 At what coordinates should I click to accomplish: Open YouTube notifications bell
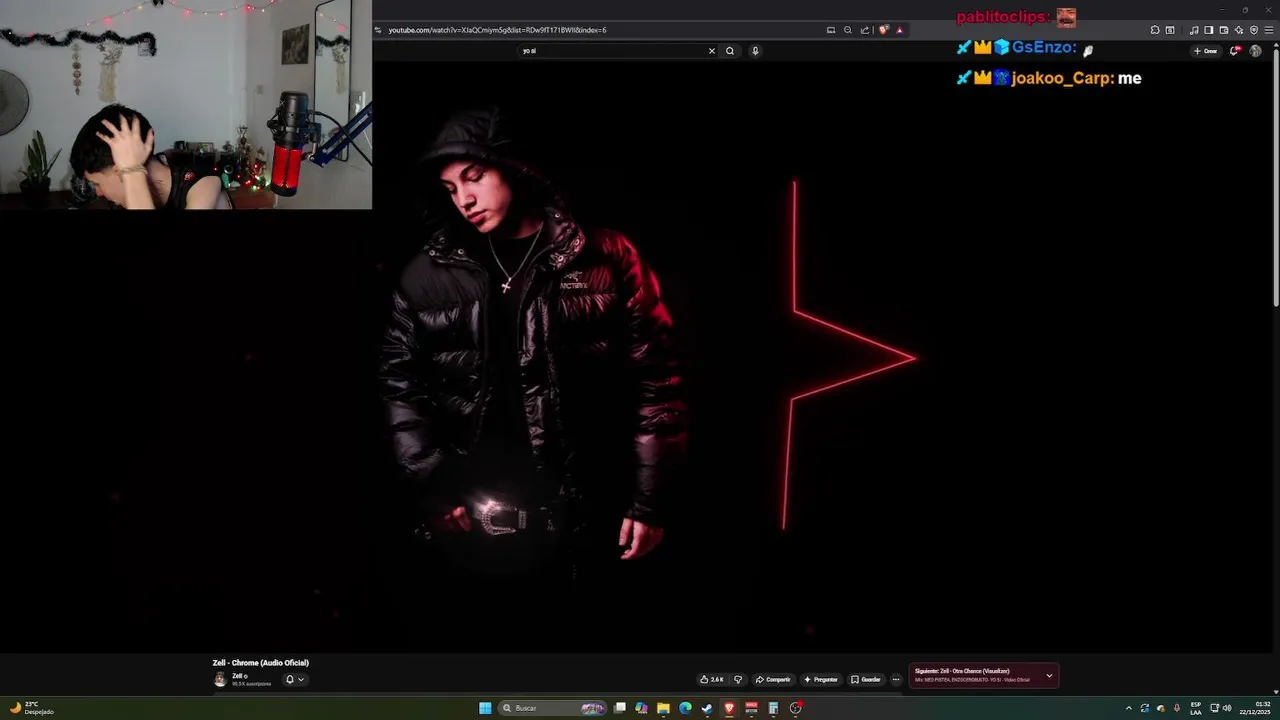tap(1236, 51)
